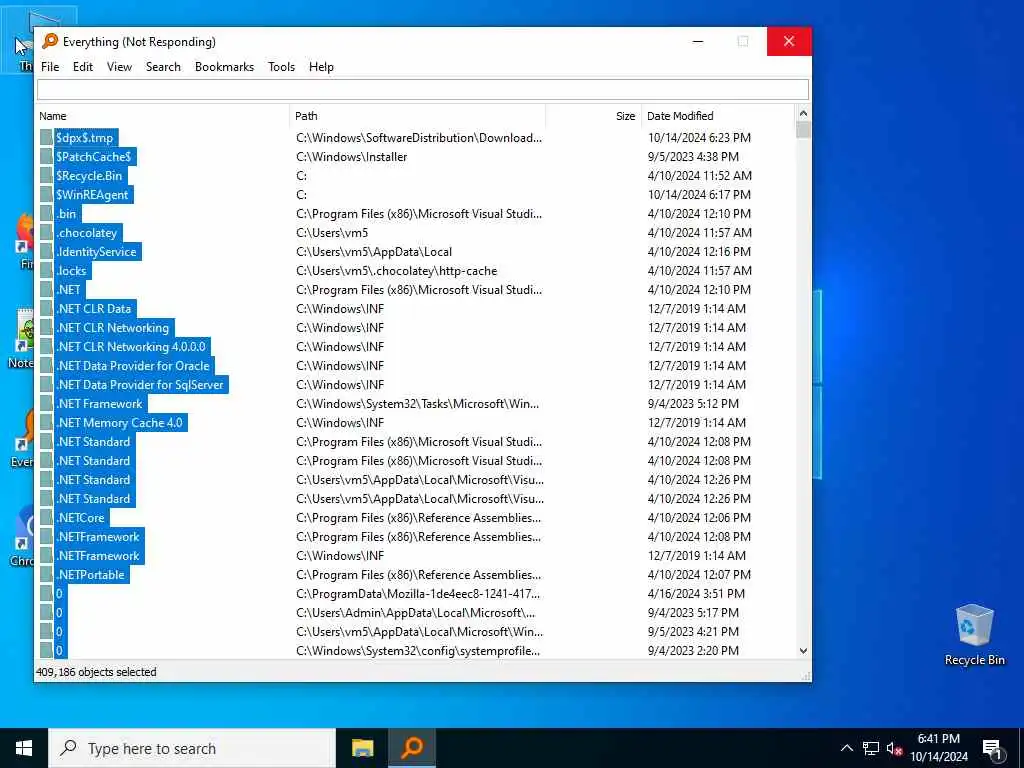Viewport: 1024px width, 768px height.
Task: Click folder icon next to .bin
Action: pyautogui.click(x=46, y=214)
